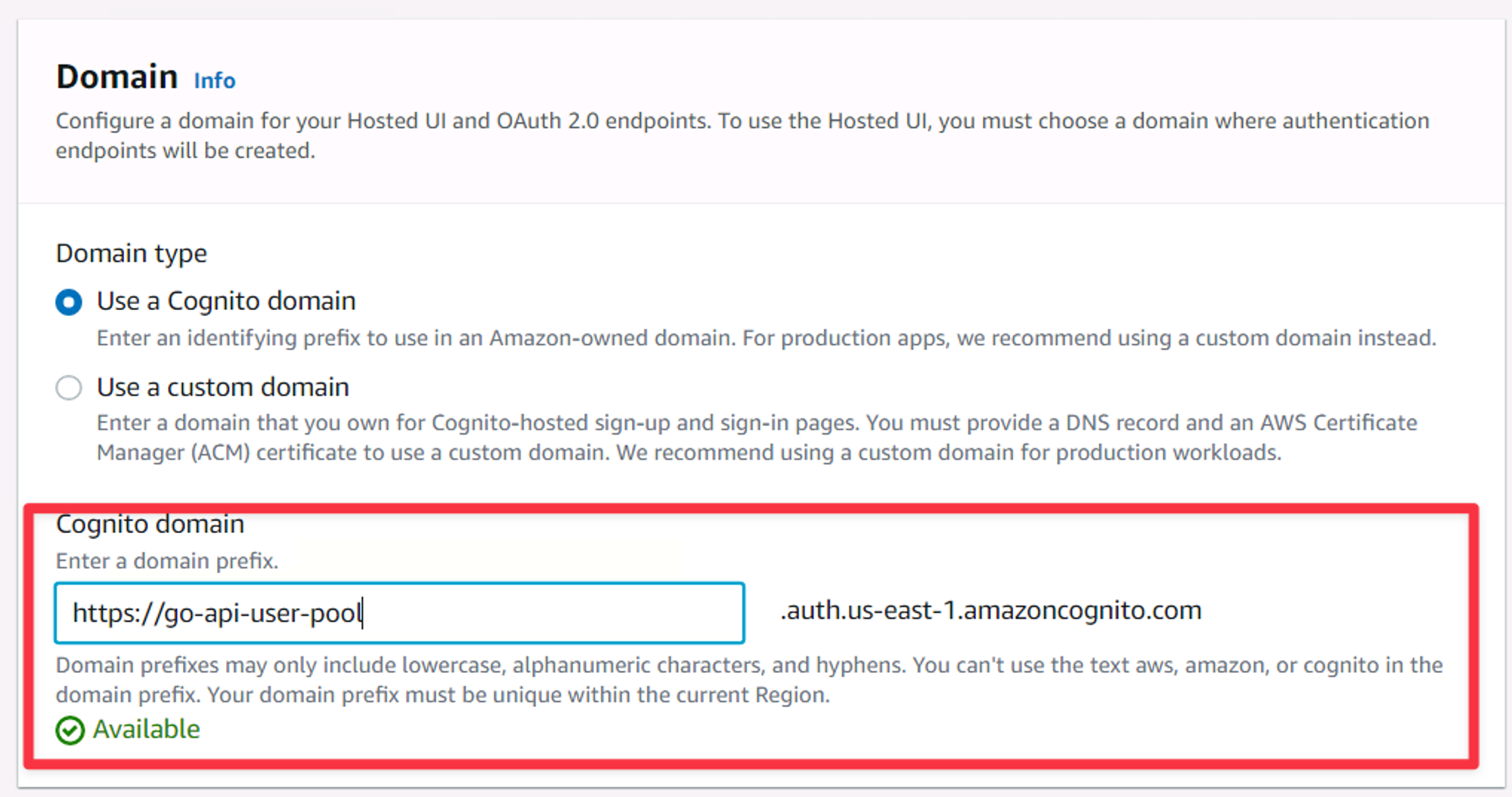Click the Enter a domain prefix hint
The image size is (1512, 797).
coord(167,561)
